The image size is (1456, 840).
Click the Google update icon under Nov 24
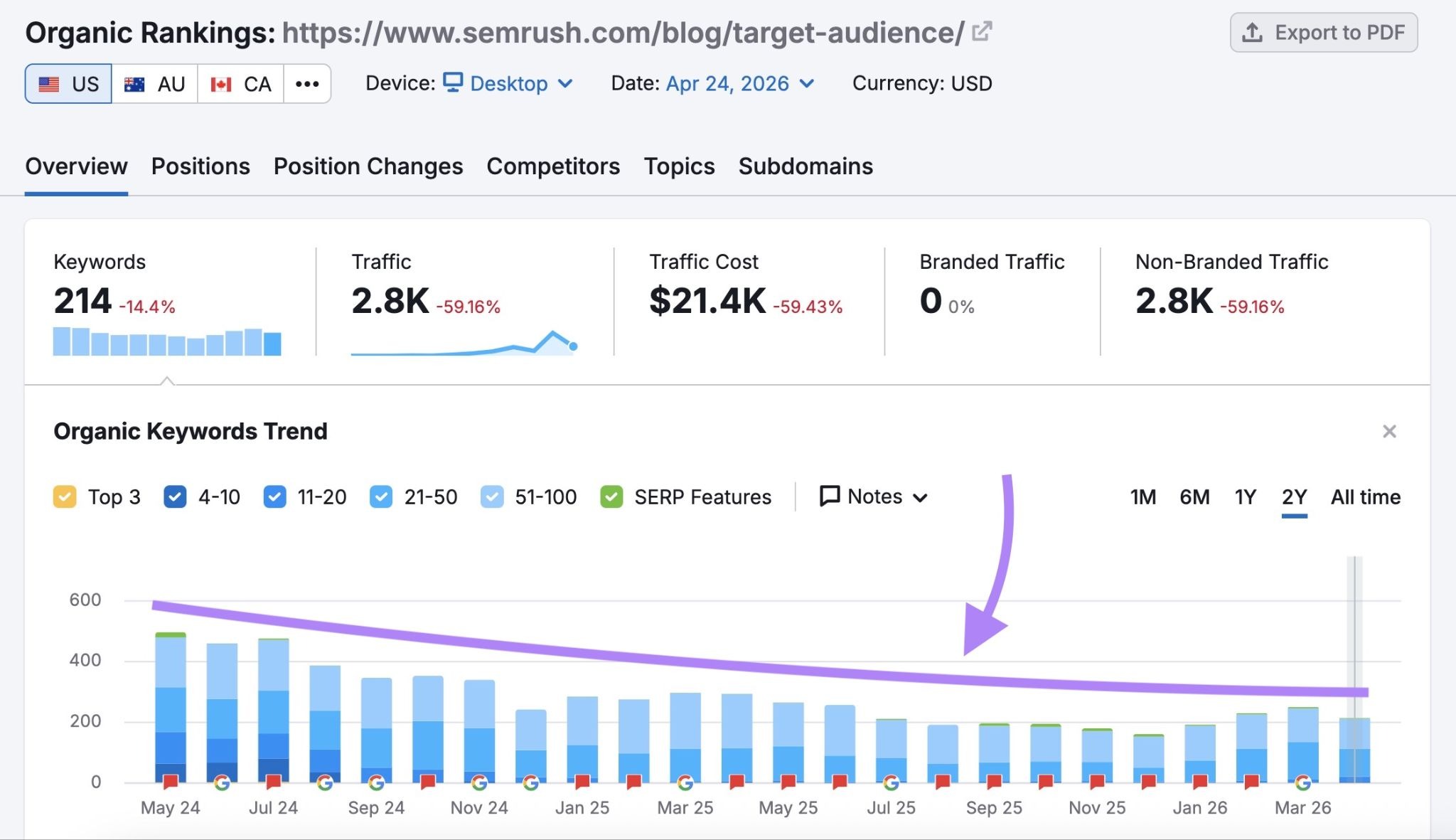480,782
